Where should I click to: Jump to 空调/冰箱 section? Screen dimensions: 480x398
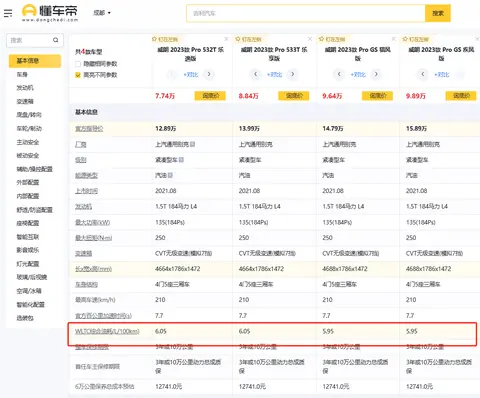point(29,291)
